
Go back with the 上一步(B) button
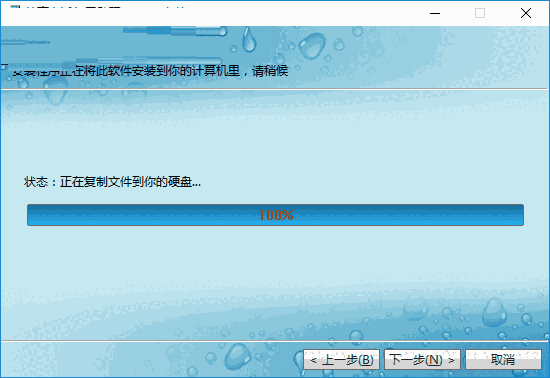(341, 359)
